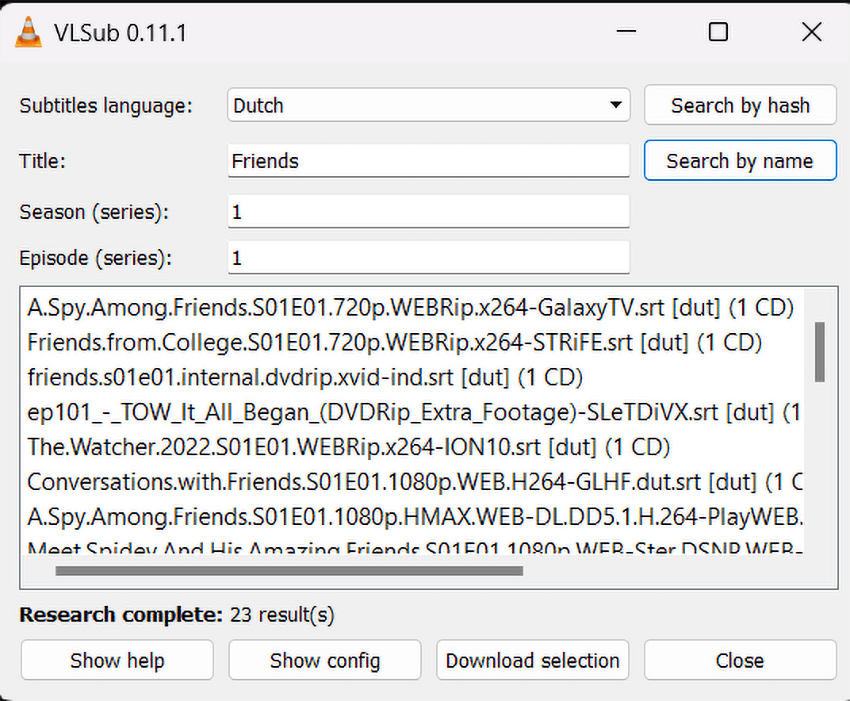The image size is (850, 701).
Task: Click the vertical scrollbar of results list
Action: click(820, 352)
